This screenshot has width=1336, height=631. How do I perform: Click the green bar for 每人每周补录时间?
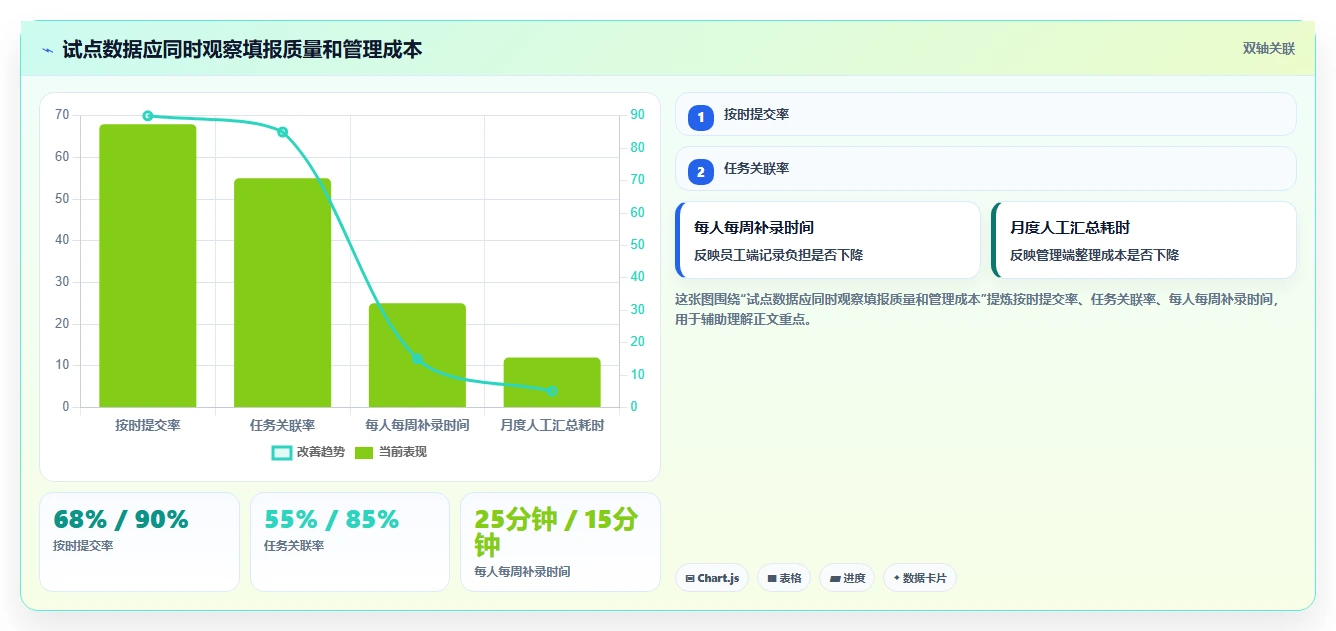click(x=417, y=355)
